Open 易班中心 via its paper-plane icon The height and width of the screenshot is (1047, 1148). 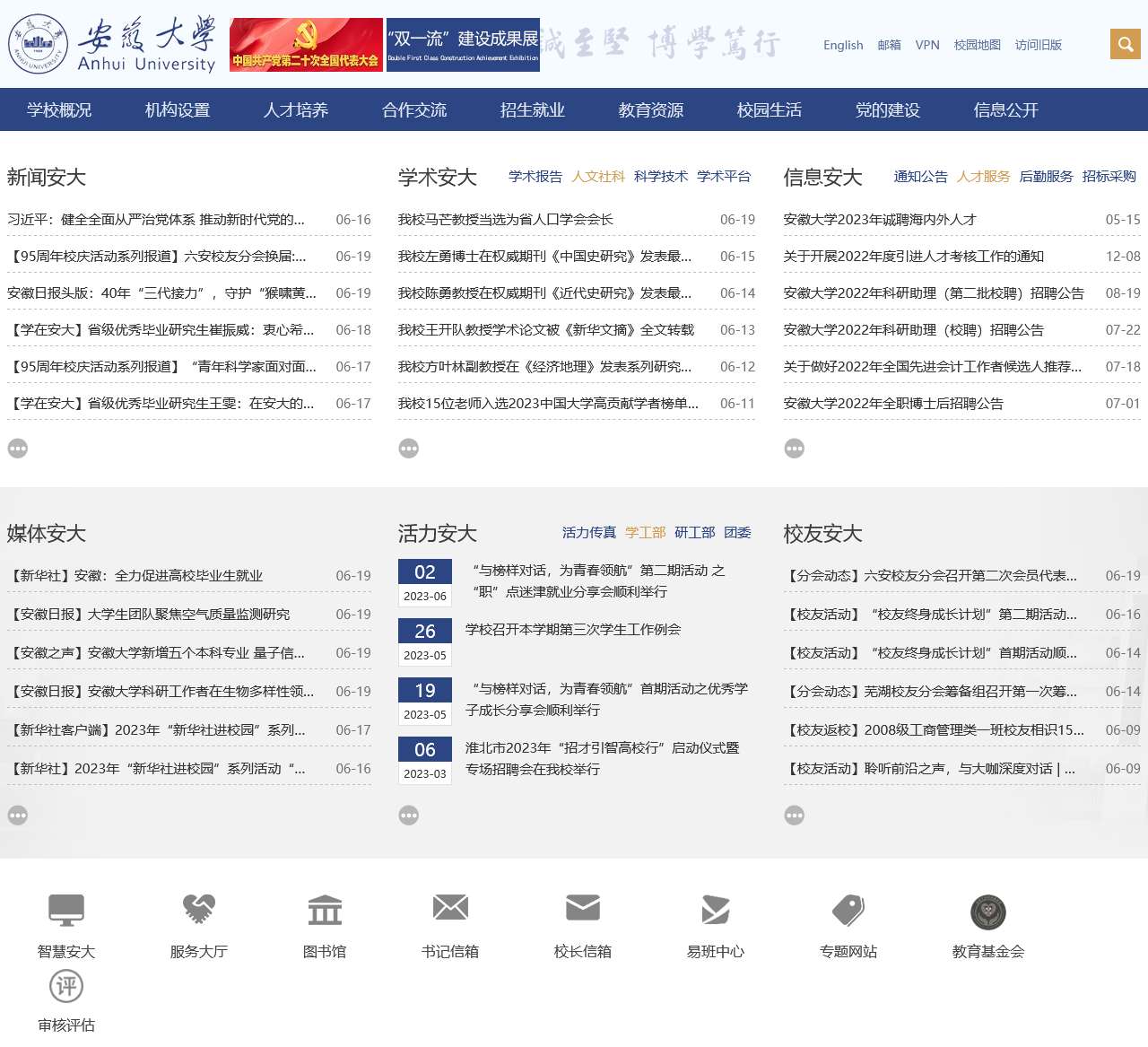tap(714, 908)
